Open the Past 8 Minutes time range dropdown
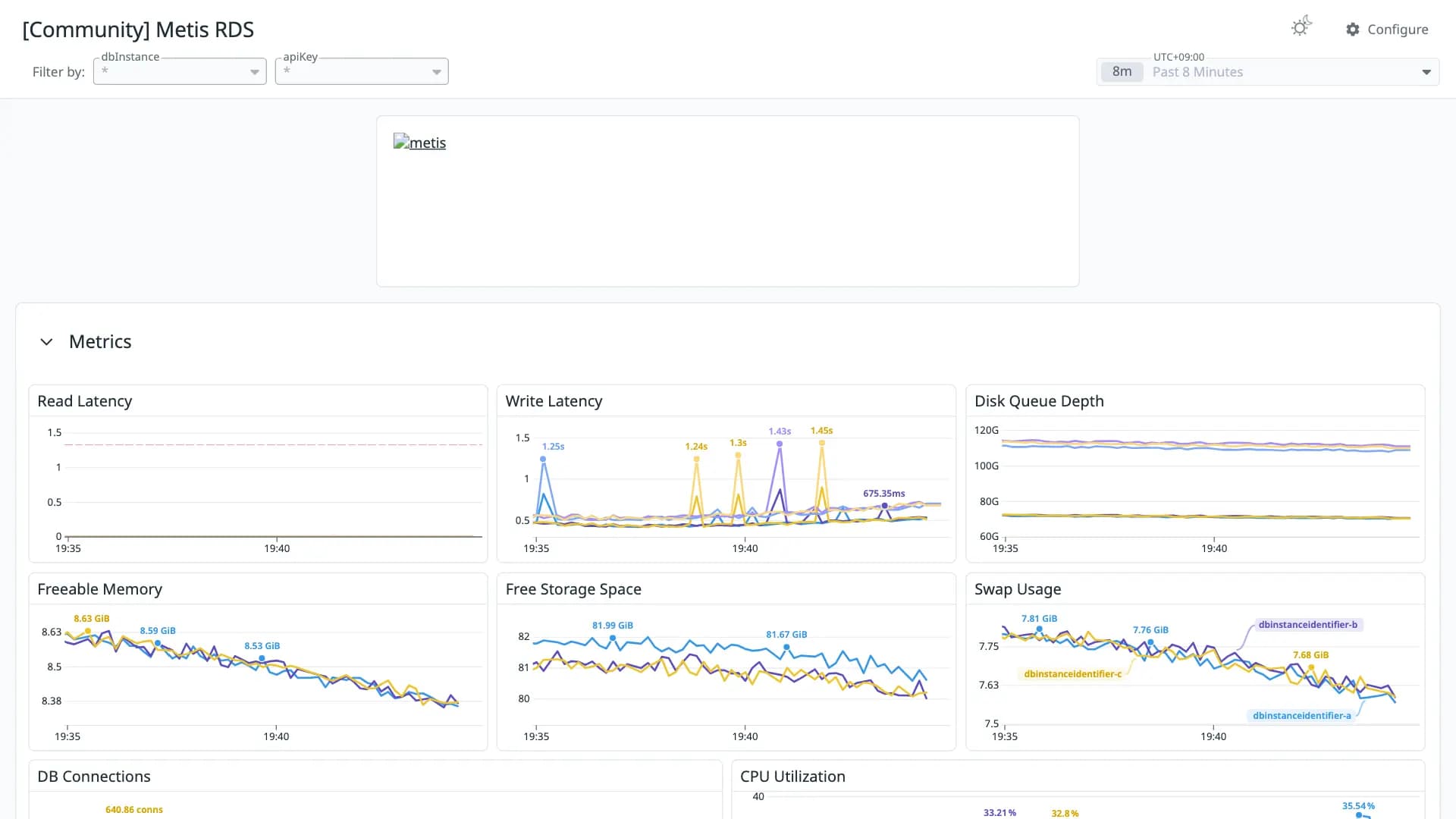1456x819 pixels. [x=1268, y=72]
